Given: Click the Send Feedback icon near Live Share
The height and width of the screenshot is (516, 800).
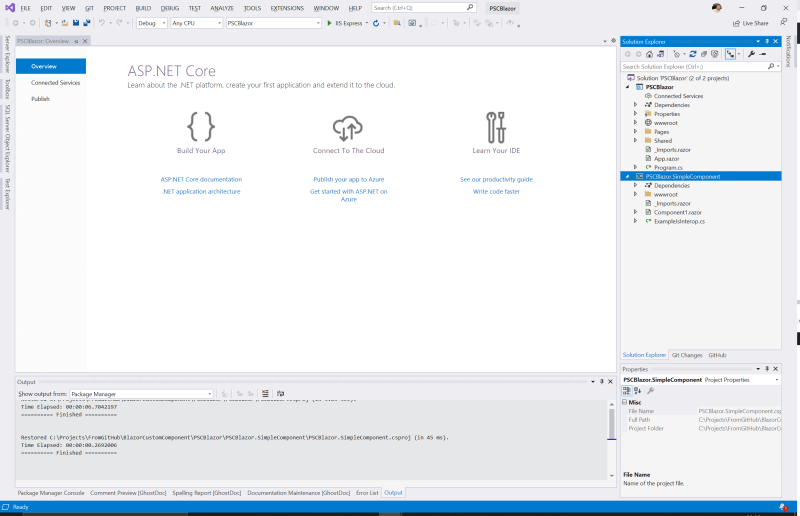Looking at the screenshot, I should tap(783, 22).
